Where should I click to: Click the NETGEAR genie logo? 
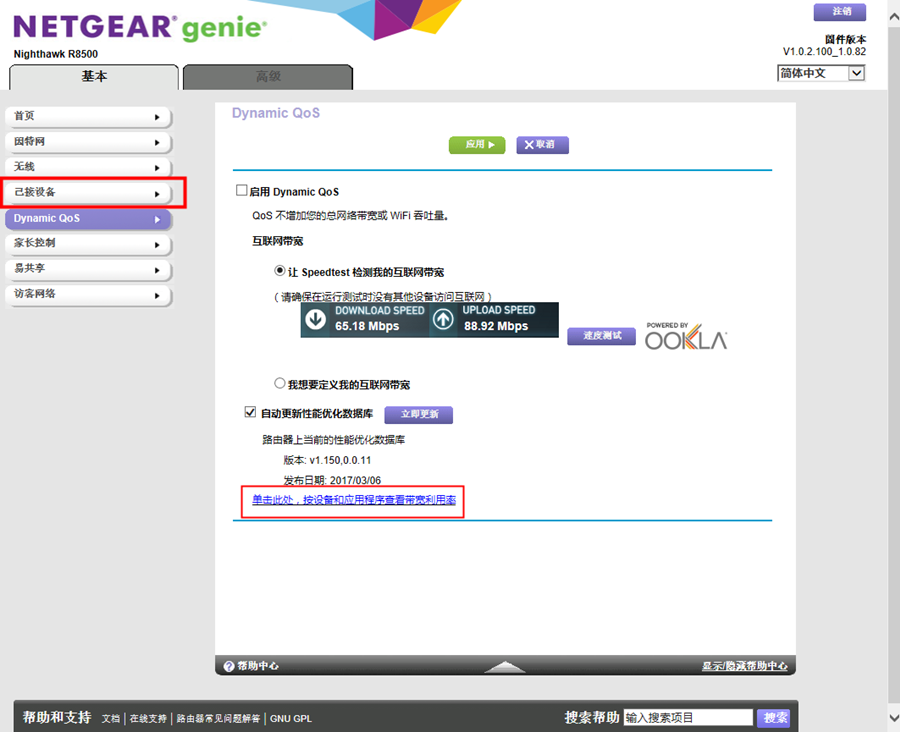click(x=140, y=28)
